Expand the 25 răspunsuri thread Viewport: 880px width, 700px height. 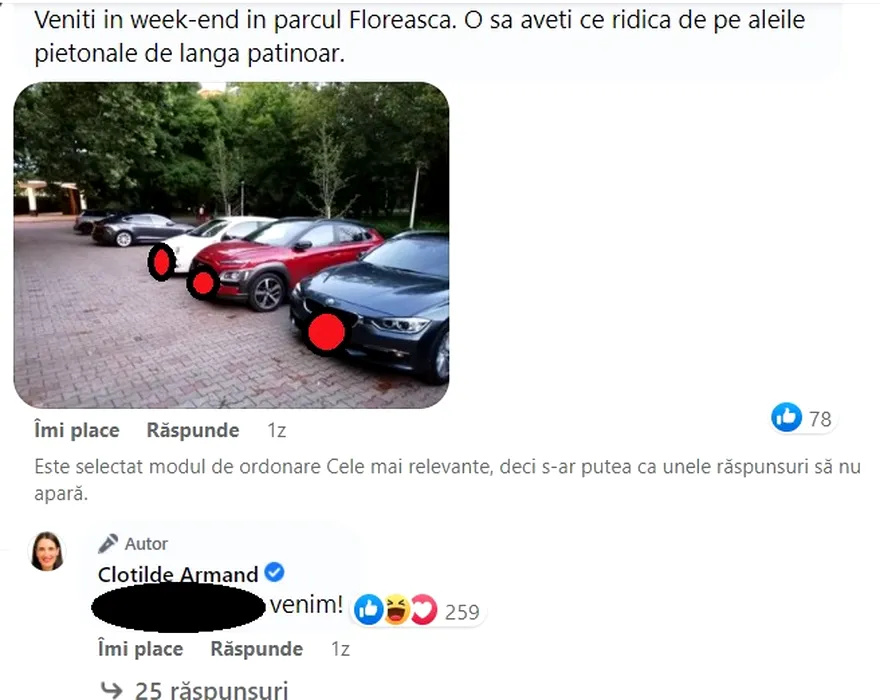pyautogui.click(x=212, y=690)
